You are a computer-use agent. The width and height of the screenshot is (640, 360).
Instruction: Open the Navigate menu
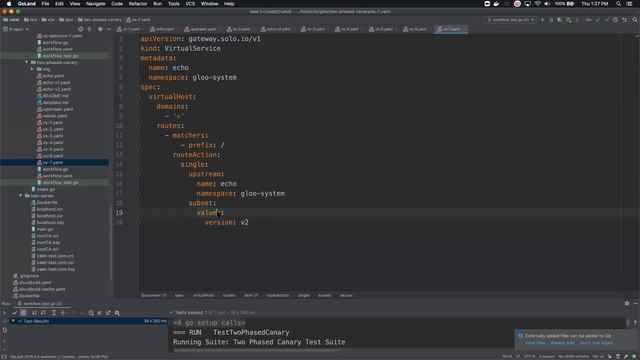click(x=96, y=4)
